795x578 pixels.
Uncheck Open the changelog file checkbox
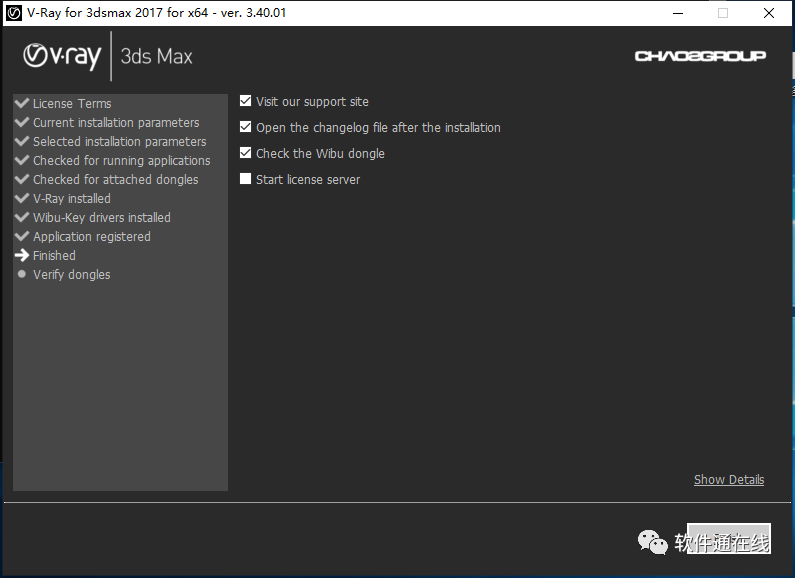coord(245,127)
